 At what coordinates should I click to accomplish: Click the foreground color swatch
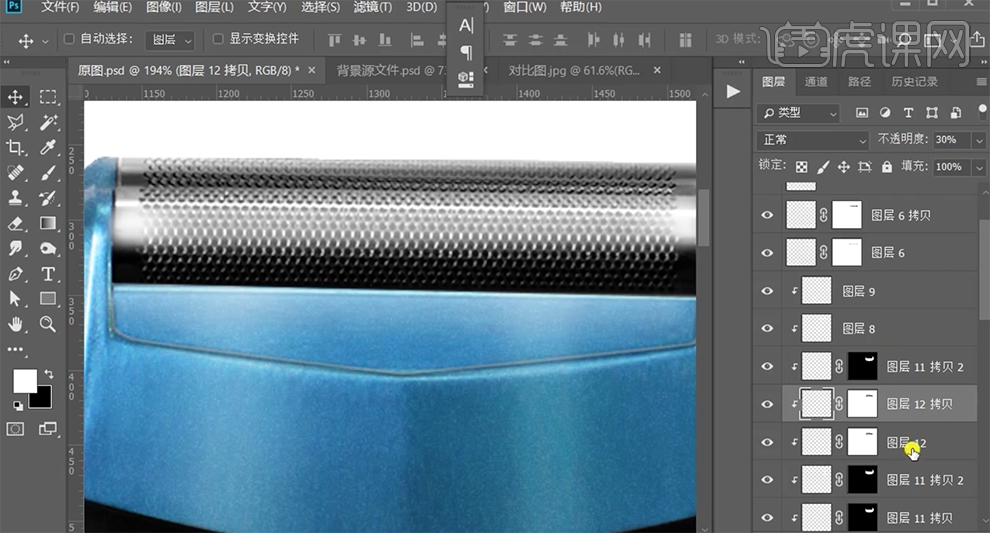(25, 381)
